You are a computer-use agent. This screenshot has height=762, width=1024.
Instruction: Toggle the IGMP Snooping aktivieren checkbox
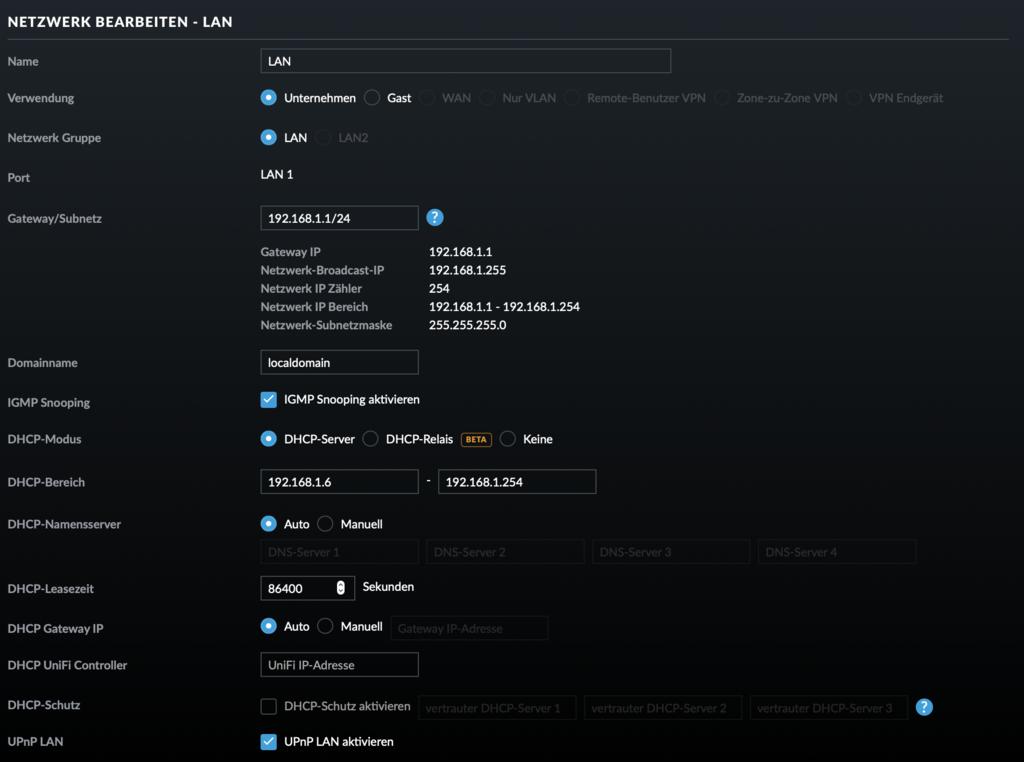click(x=268, y=400)
